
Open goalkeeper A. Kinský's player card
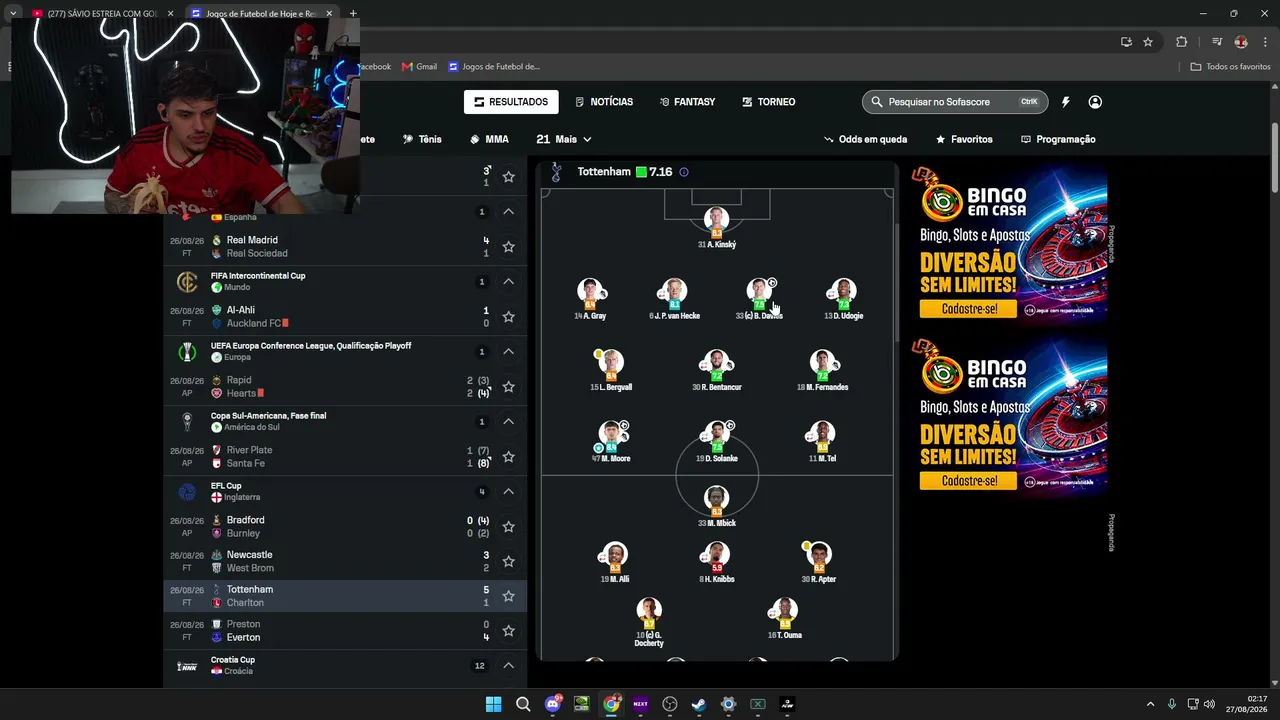(716, 229)
